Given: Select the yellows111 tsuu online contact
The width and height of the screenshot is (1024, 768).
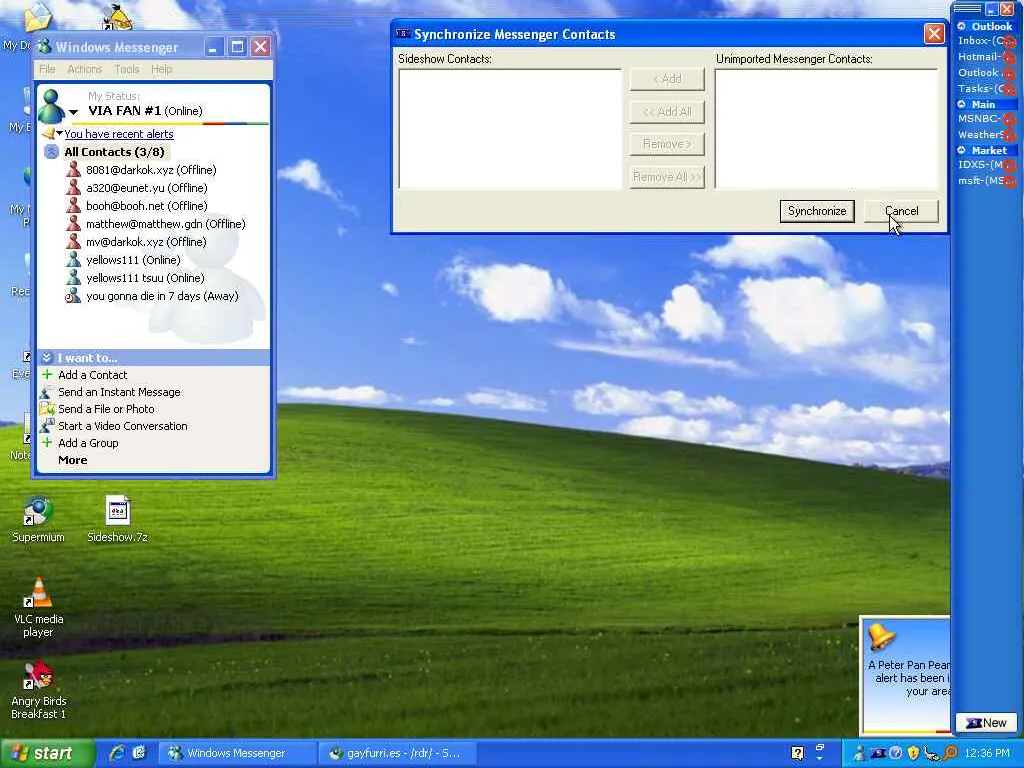Looking at the screenshot, I should click(144, 278).
